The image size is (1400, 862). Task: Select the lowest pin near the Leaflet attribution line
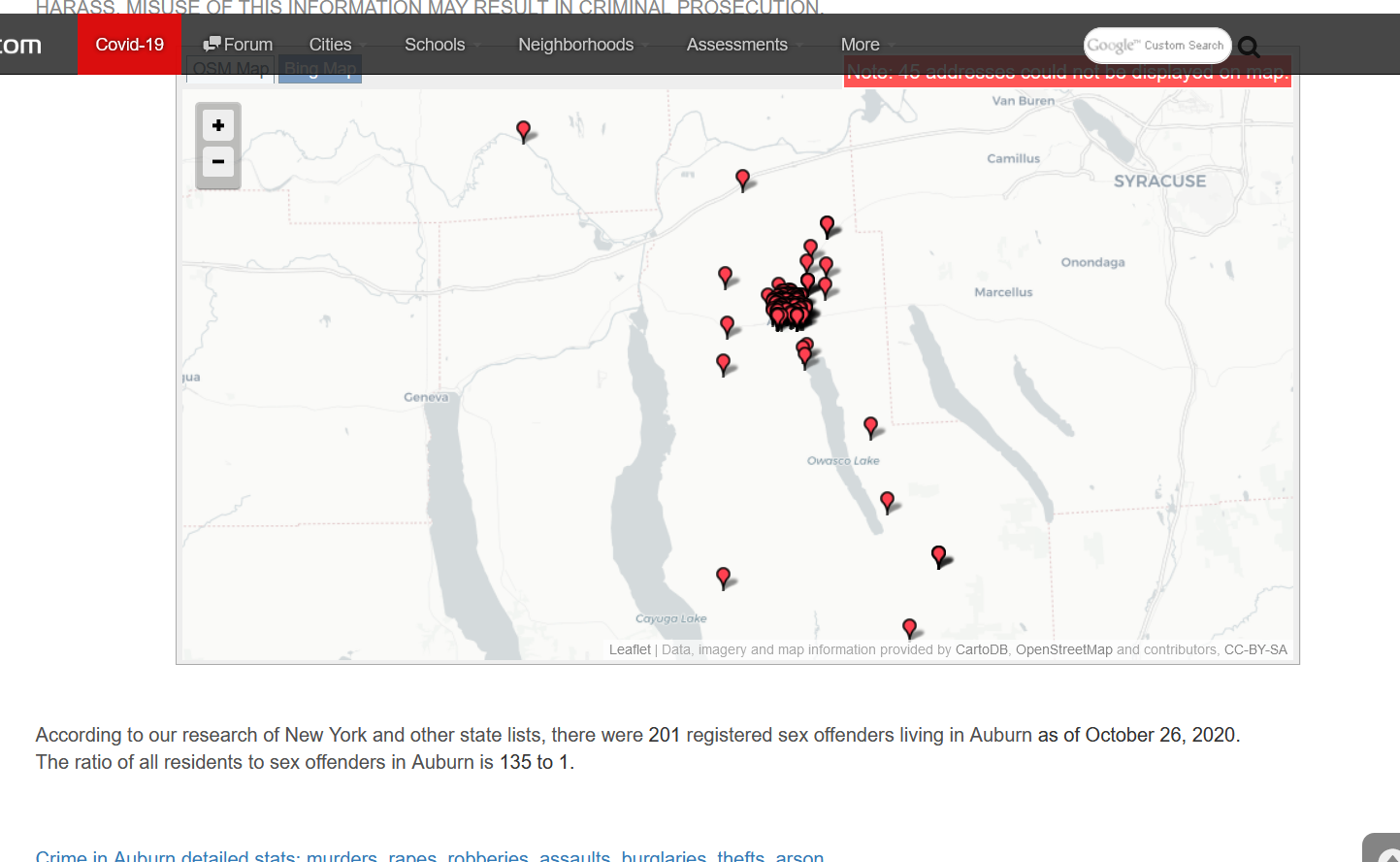point(909,629)
